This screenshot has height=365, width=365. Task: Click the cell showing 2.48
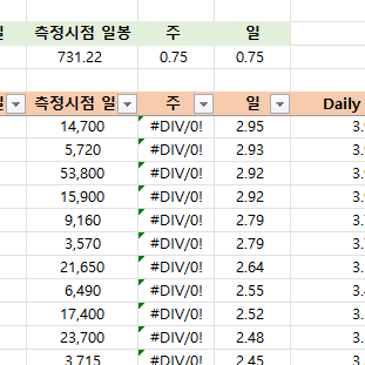(252, 338)
